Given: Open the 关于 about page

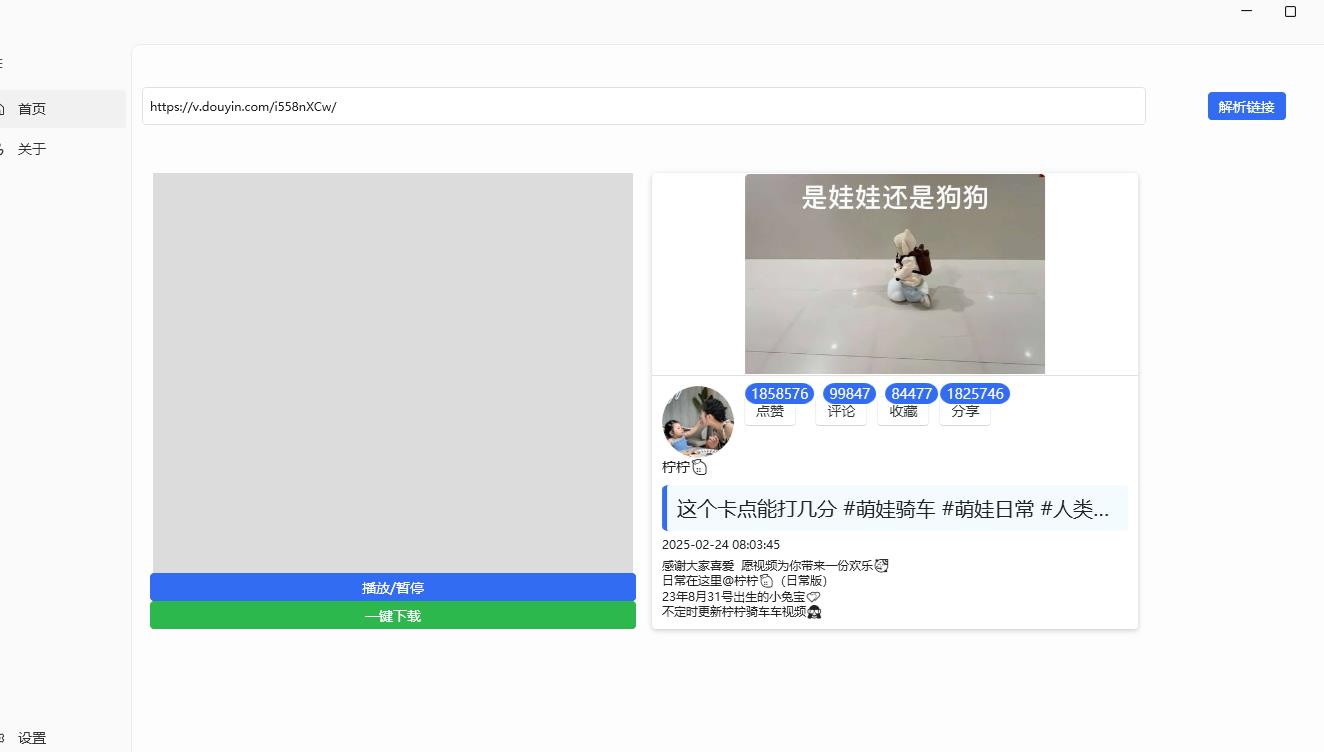Looking at the screenshot, I should 31,149.
